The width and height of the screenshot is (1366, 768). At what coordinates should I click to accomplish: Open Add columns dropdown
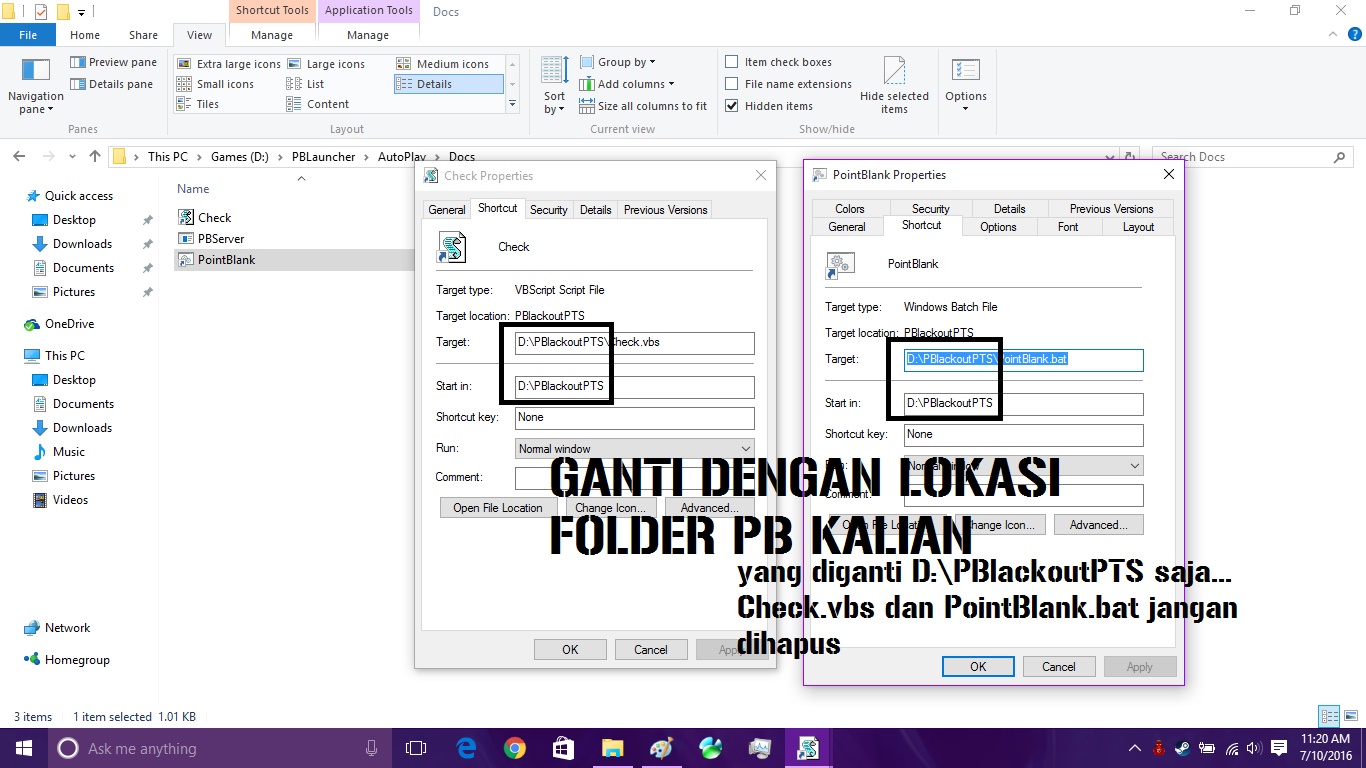pos(627,84)
